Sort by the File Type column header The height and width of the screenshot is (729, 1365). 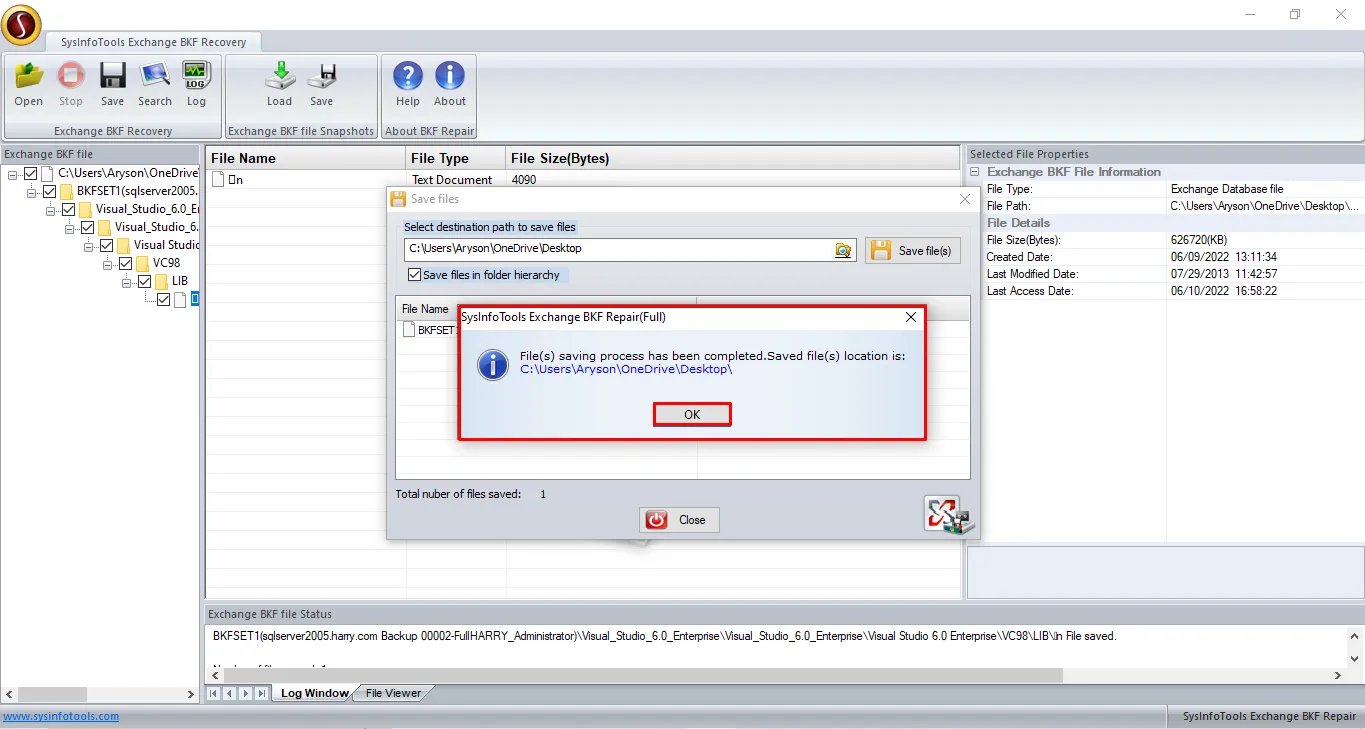coord(456,158)
